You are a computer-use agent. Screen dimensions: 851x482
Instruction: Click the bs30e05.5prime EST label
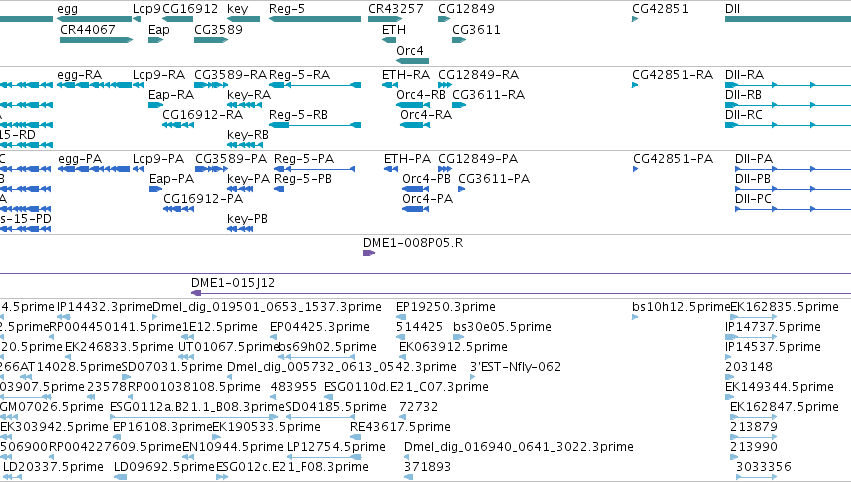click(503, 327)
